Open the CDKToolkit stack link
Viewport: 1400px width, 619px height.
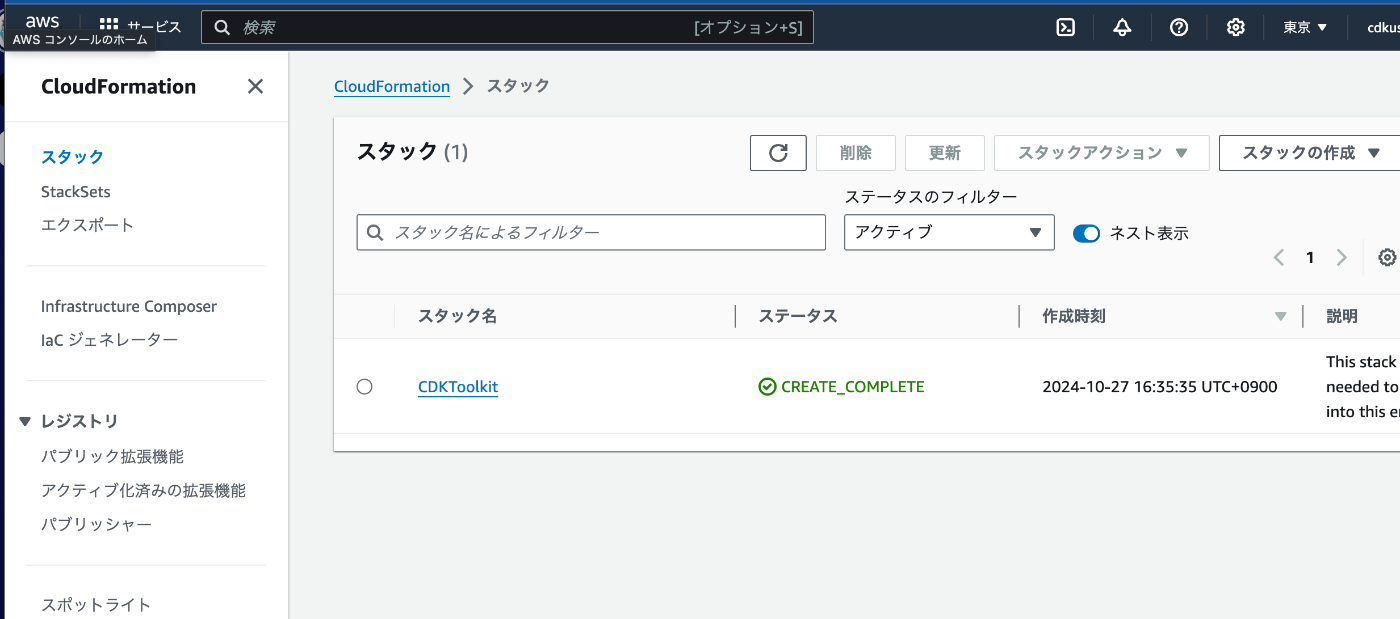point(458,387)
